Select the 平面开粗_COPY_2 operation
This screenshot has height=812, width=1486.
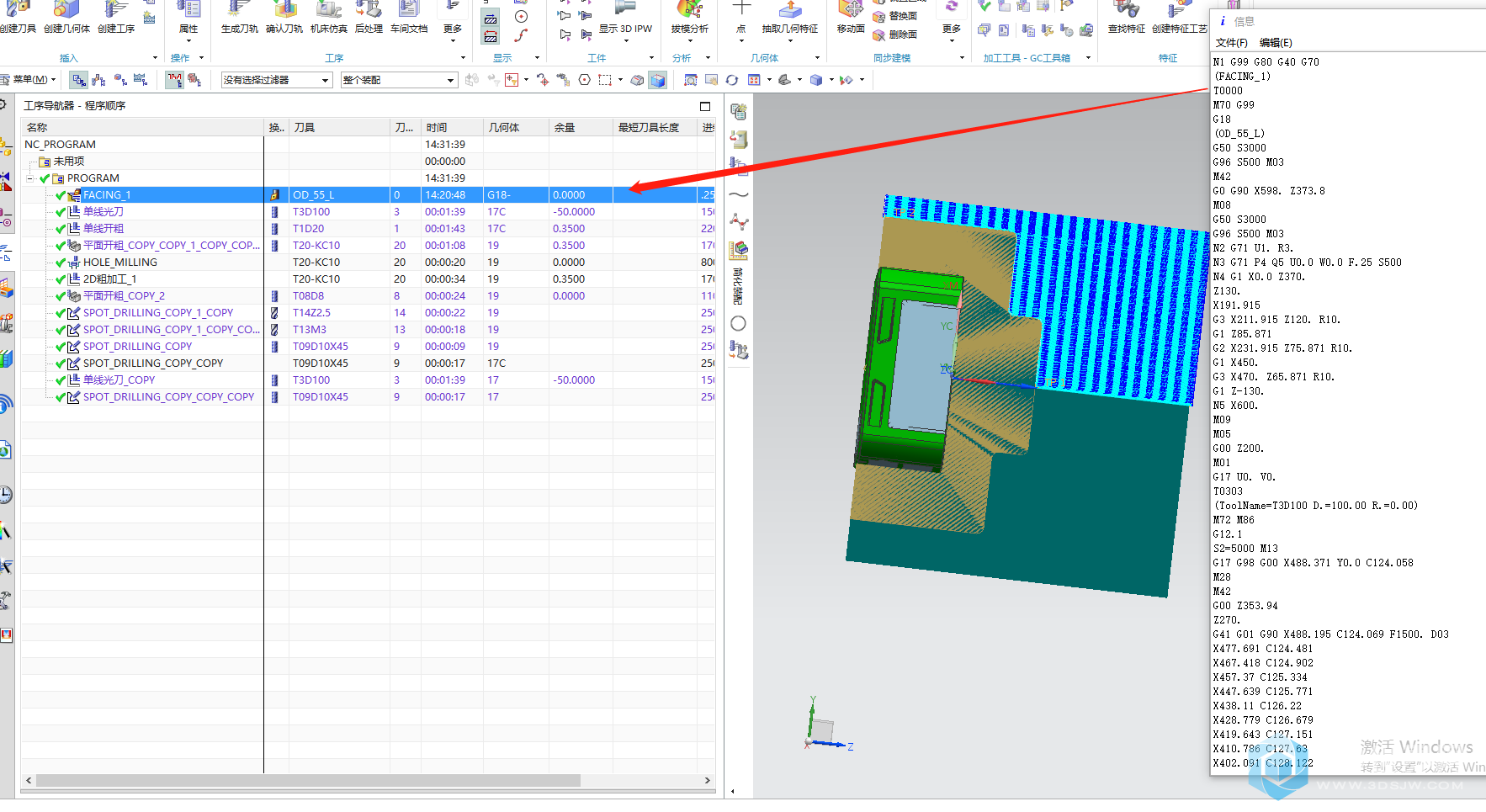click(x=125, y=296)
